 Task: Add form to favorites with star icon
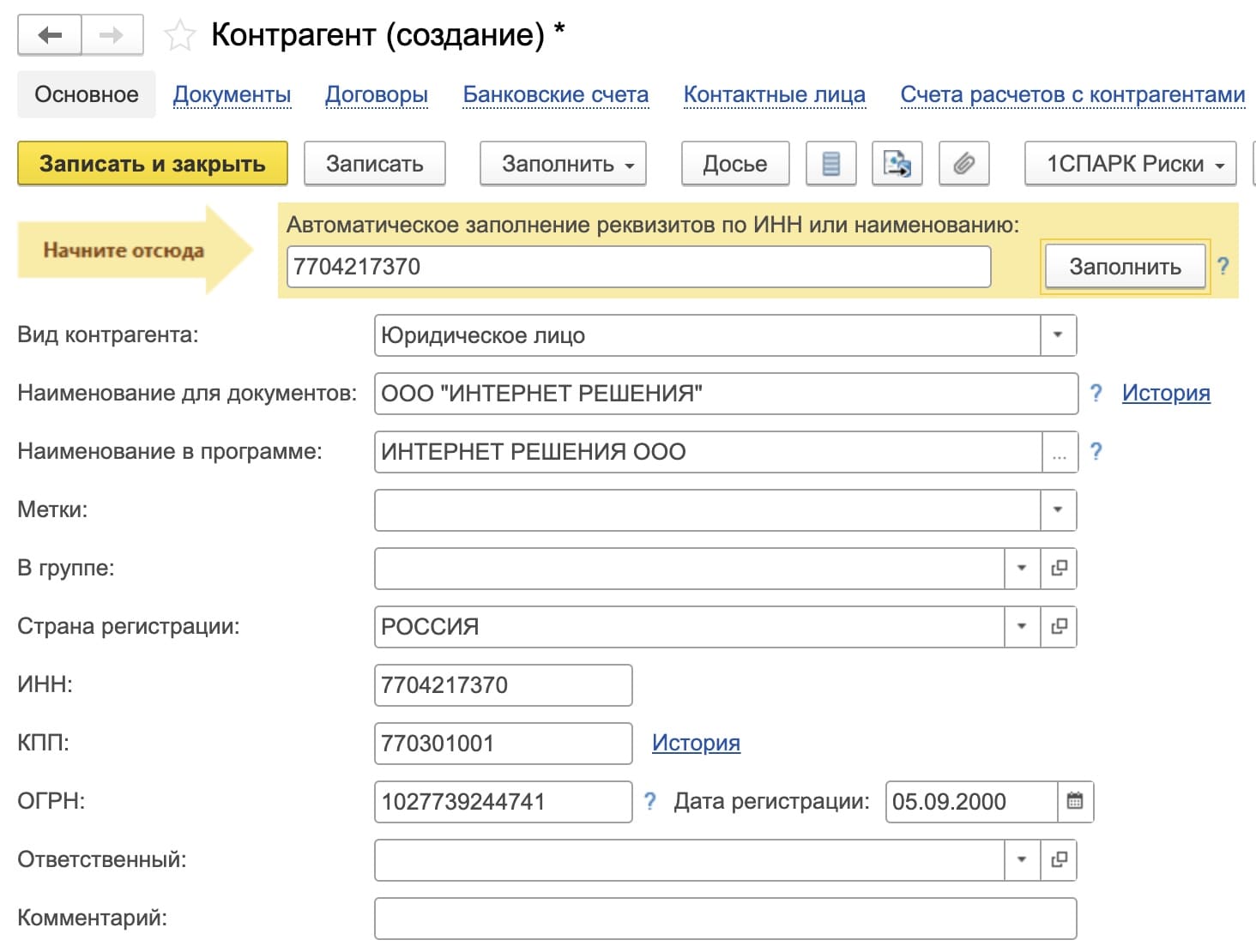[179, 36]
